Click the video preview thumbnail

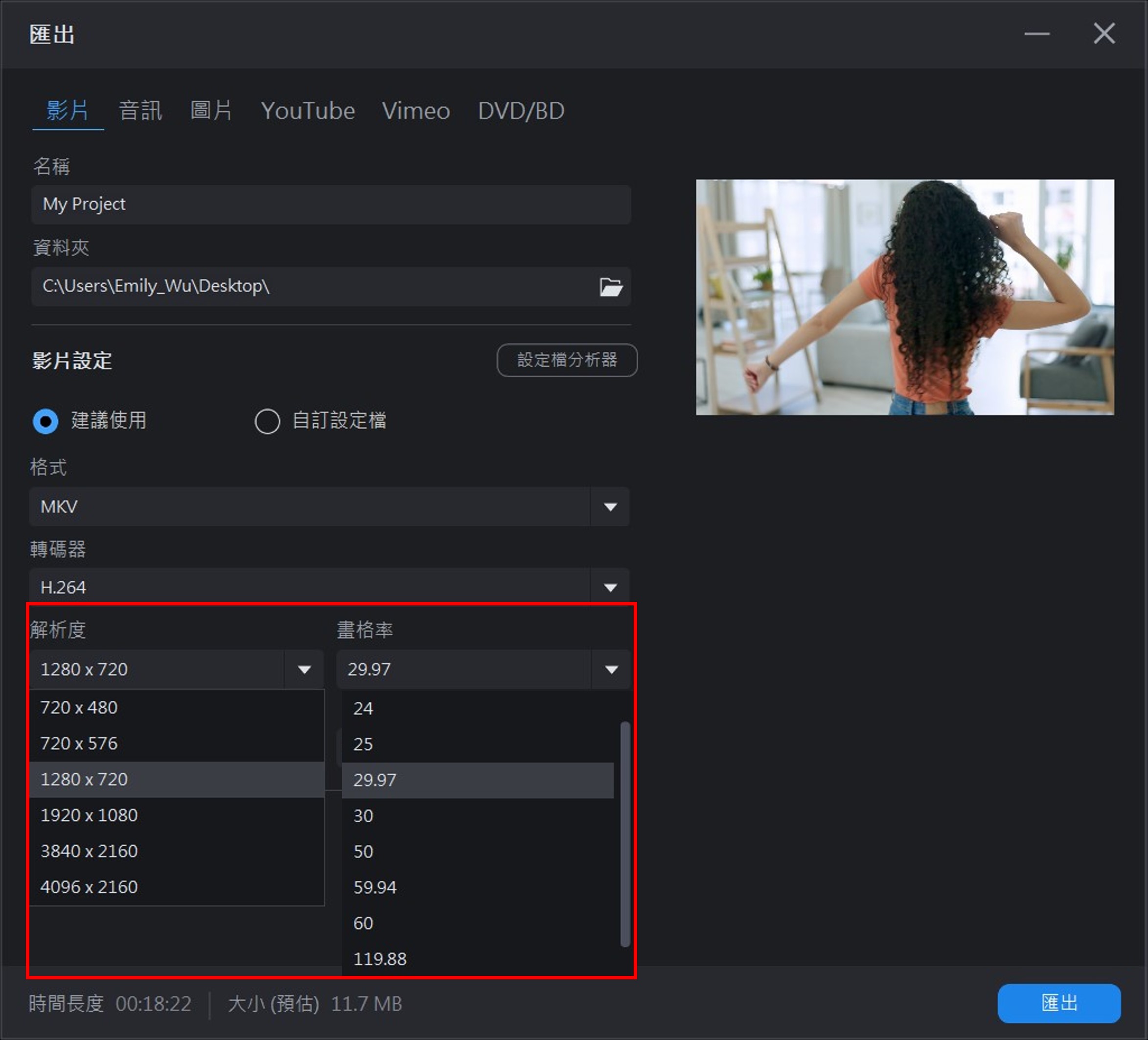coord(904,297)
